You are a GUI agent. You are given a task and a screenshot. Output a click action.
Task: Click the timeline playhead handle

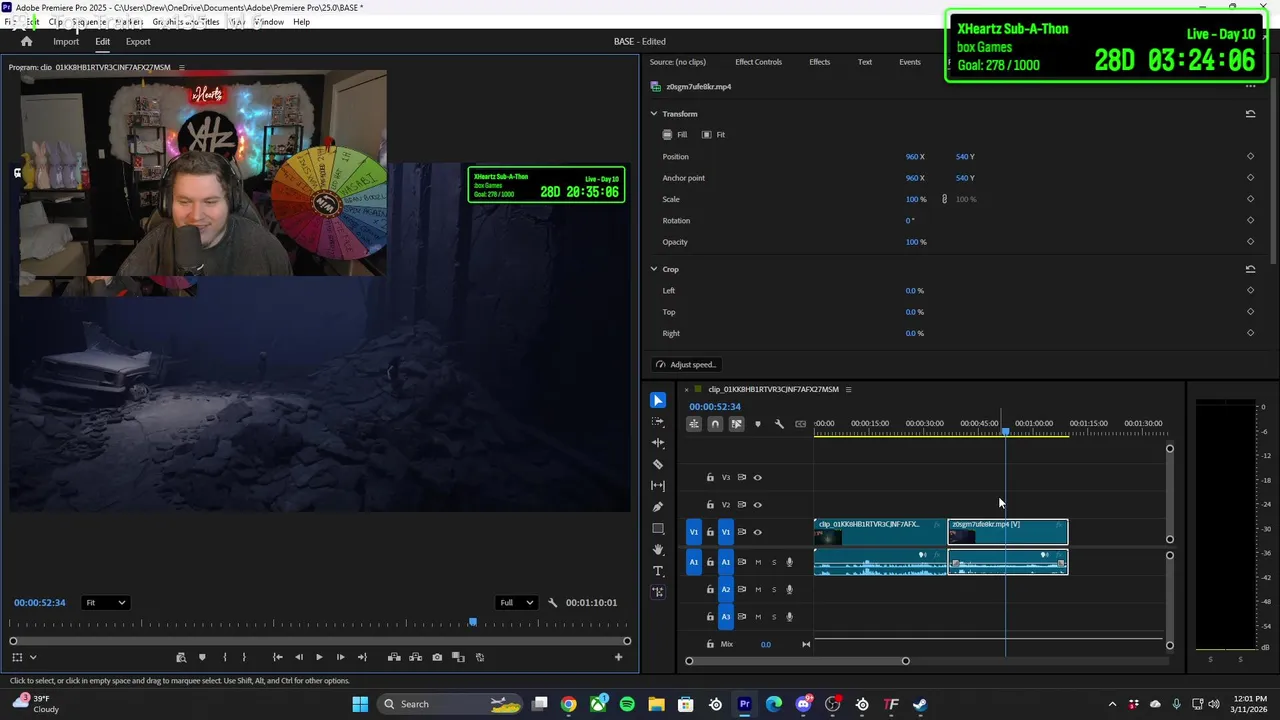click(1005, 430)
